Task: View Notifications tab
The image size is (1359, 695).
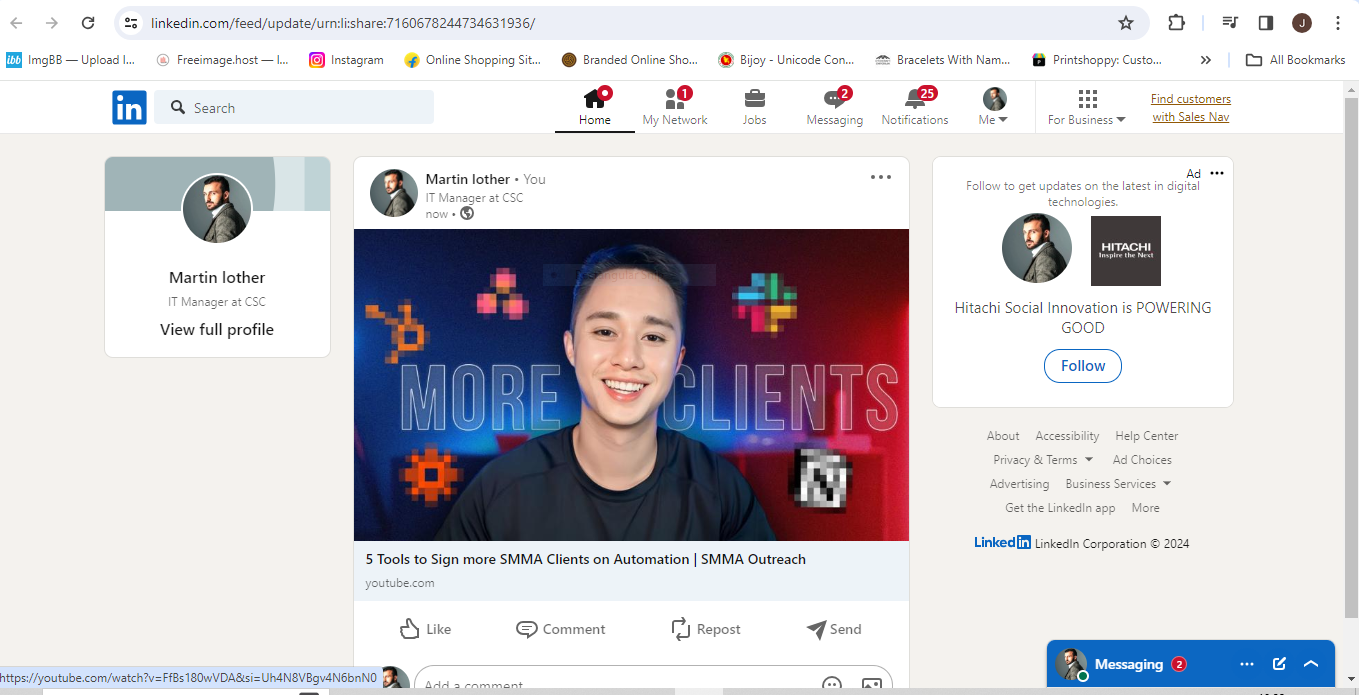Action: (915, 107)
